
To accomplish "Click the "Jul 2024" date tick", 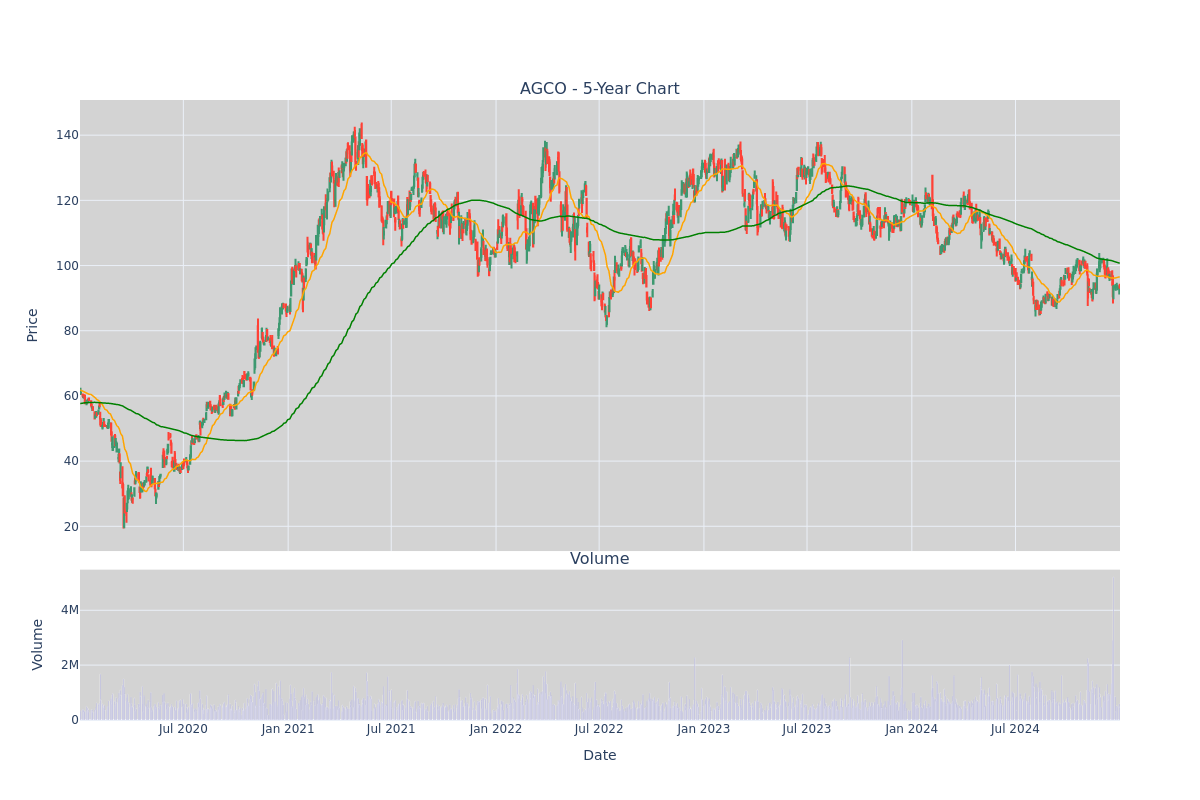I will [1015, 729].
